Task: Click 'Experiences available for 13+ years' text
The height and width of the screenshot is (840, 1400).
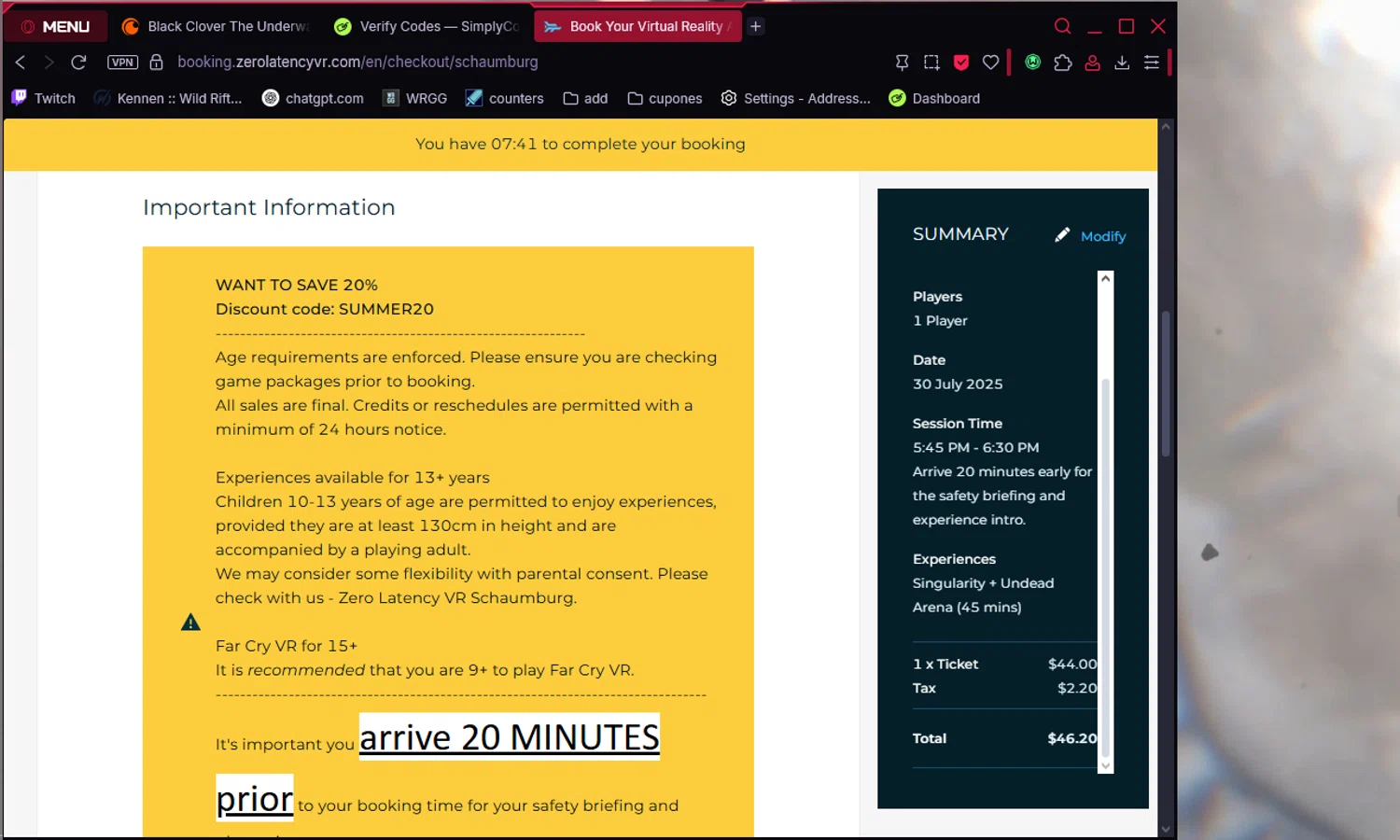Action: 353,477
